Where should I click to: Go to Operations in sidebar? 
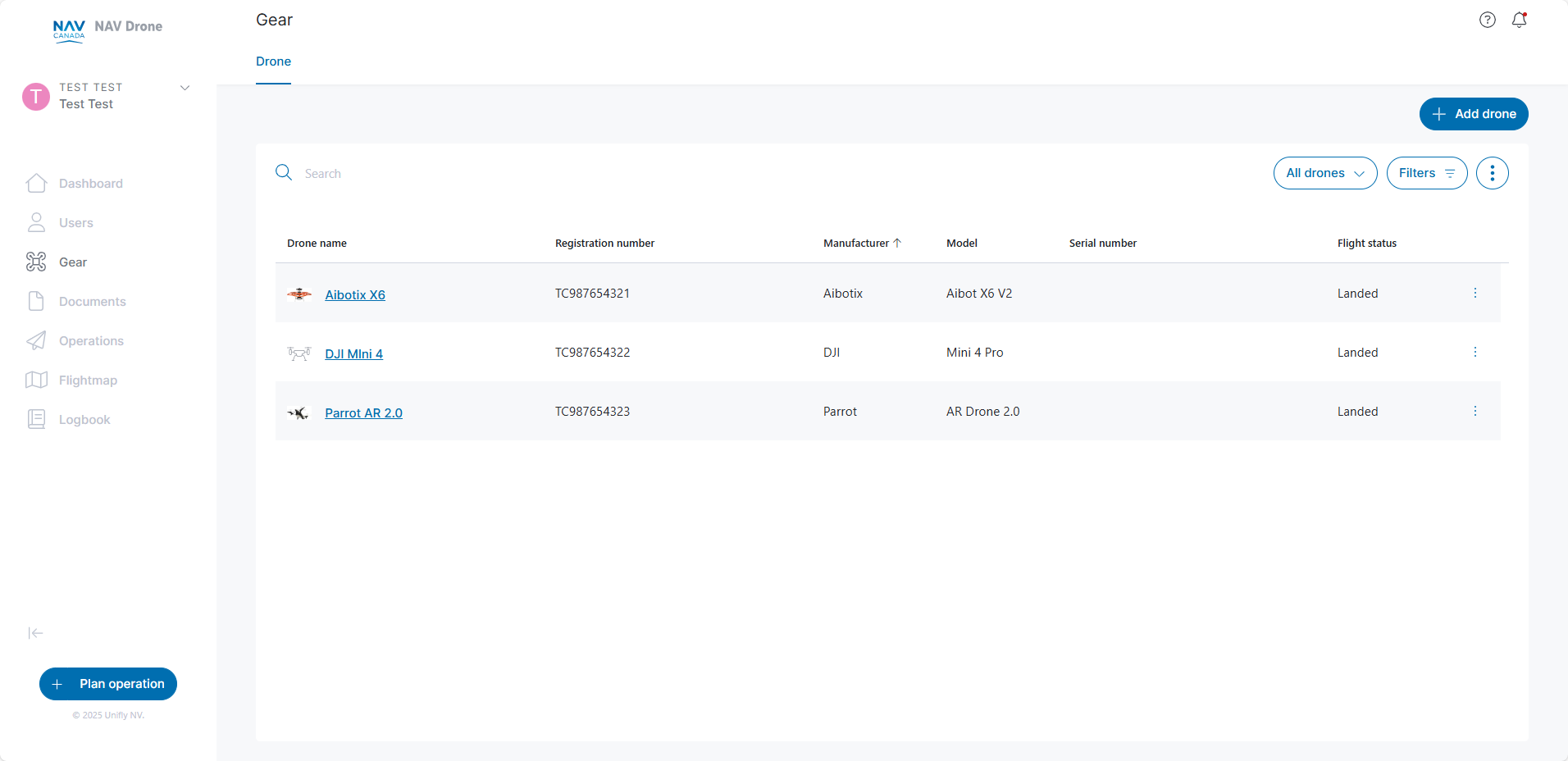tap(91, 341)
